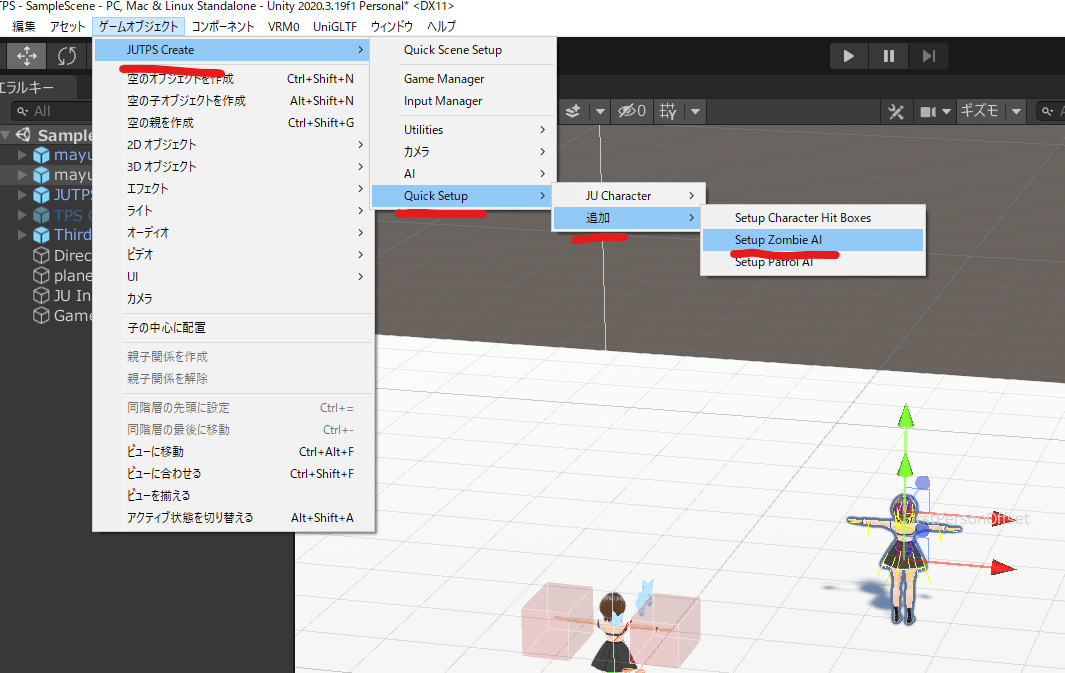Click the green Y-axis gizmo arrow
The image size is (1065, 673).
906,420
